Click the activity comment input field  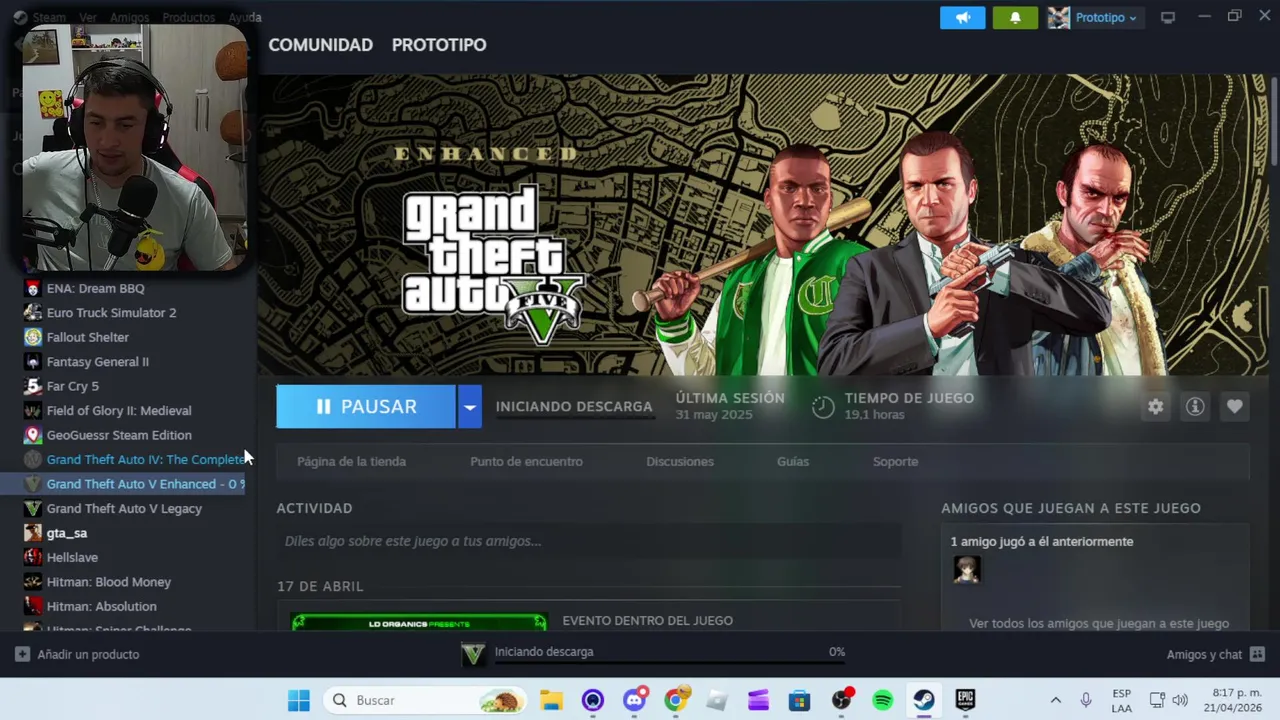coord(589,541)
